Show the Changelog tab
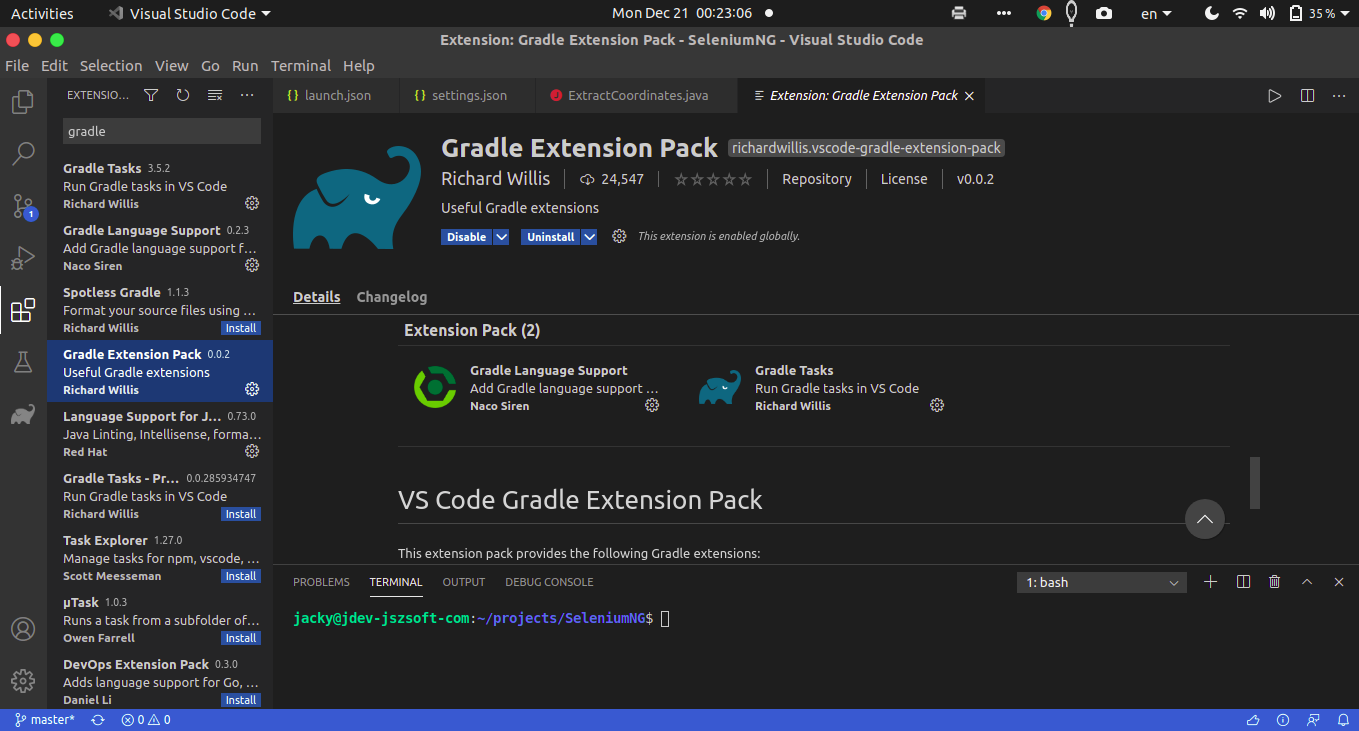The width and height of the screenshot is (1359, 731). 392,297
